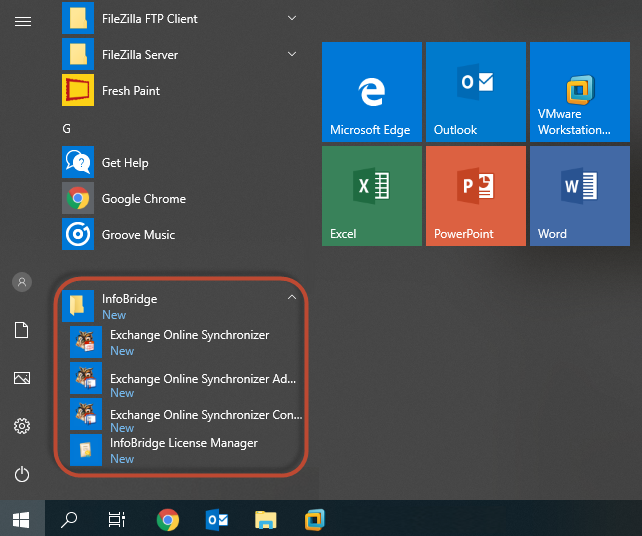Launch the Fresh Paint app icon
The width and height of the screenshot is (642, 536).
pyautogui.click(x=78, y=90)
